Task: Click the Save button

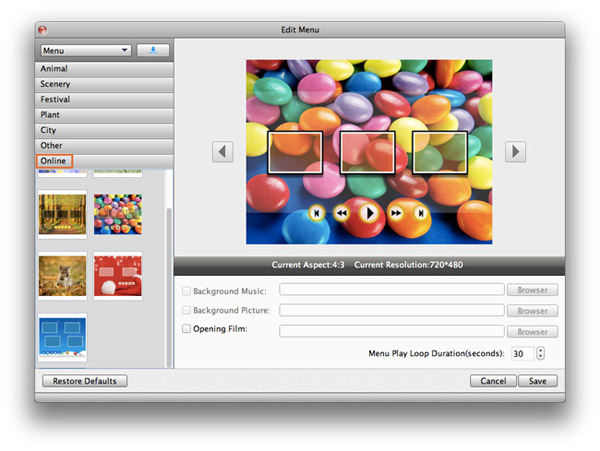Action: click(x=538, y=381)
